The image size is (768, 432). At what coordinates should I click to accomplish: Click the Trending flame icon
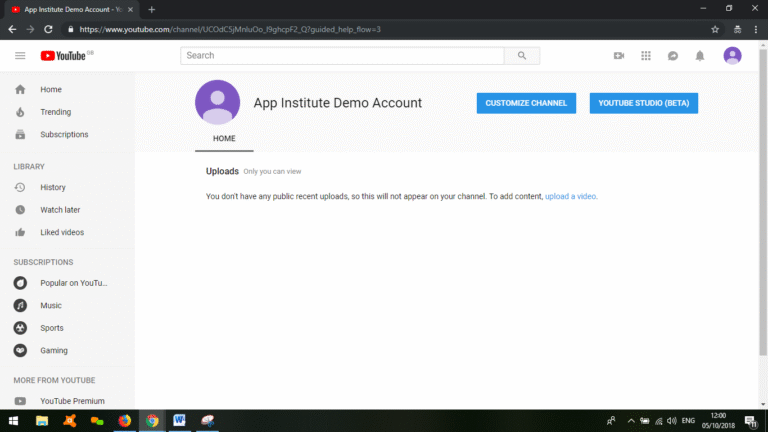[20, 112]
